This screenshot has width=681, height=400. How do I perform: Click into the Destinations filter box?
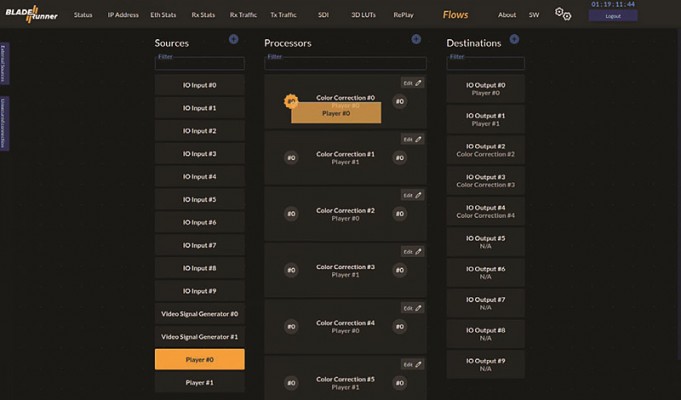[486, 64]
